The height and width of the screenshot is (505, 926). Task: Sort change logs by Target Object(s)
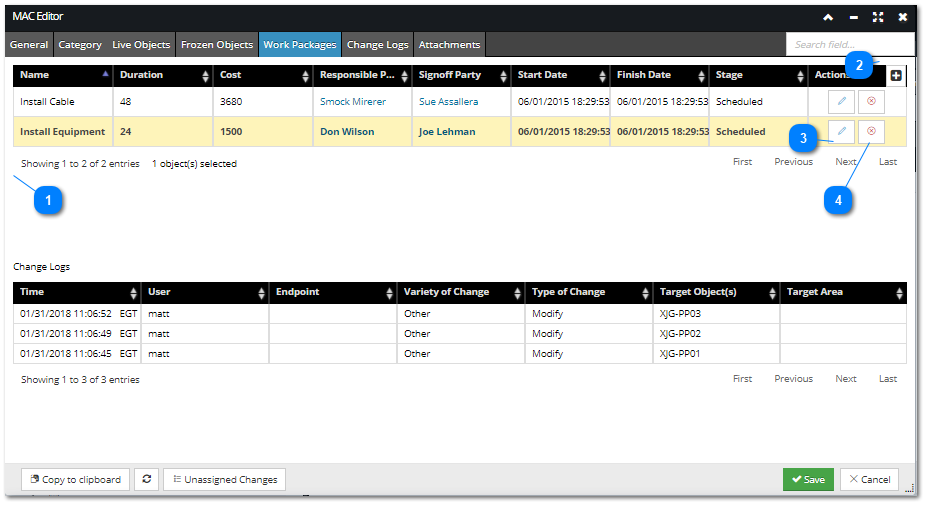coord(716,292)
